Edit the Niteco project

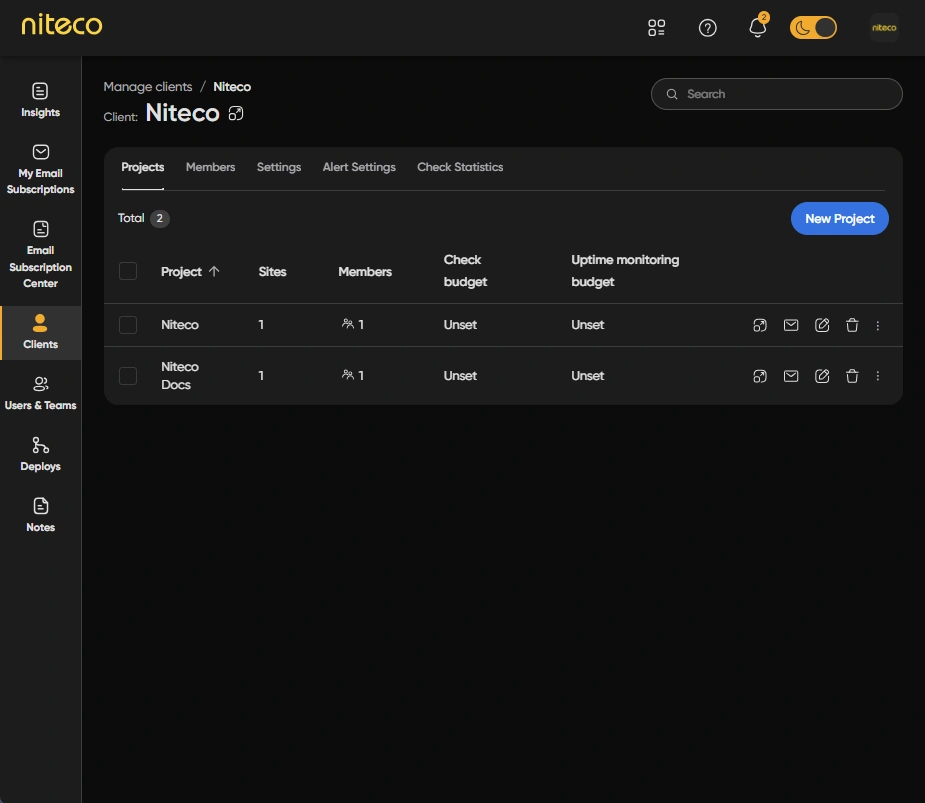(822, 325)
